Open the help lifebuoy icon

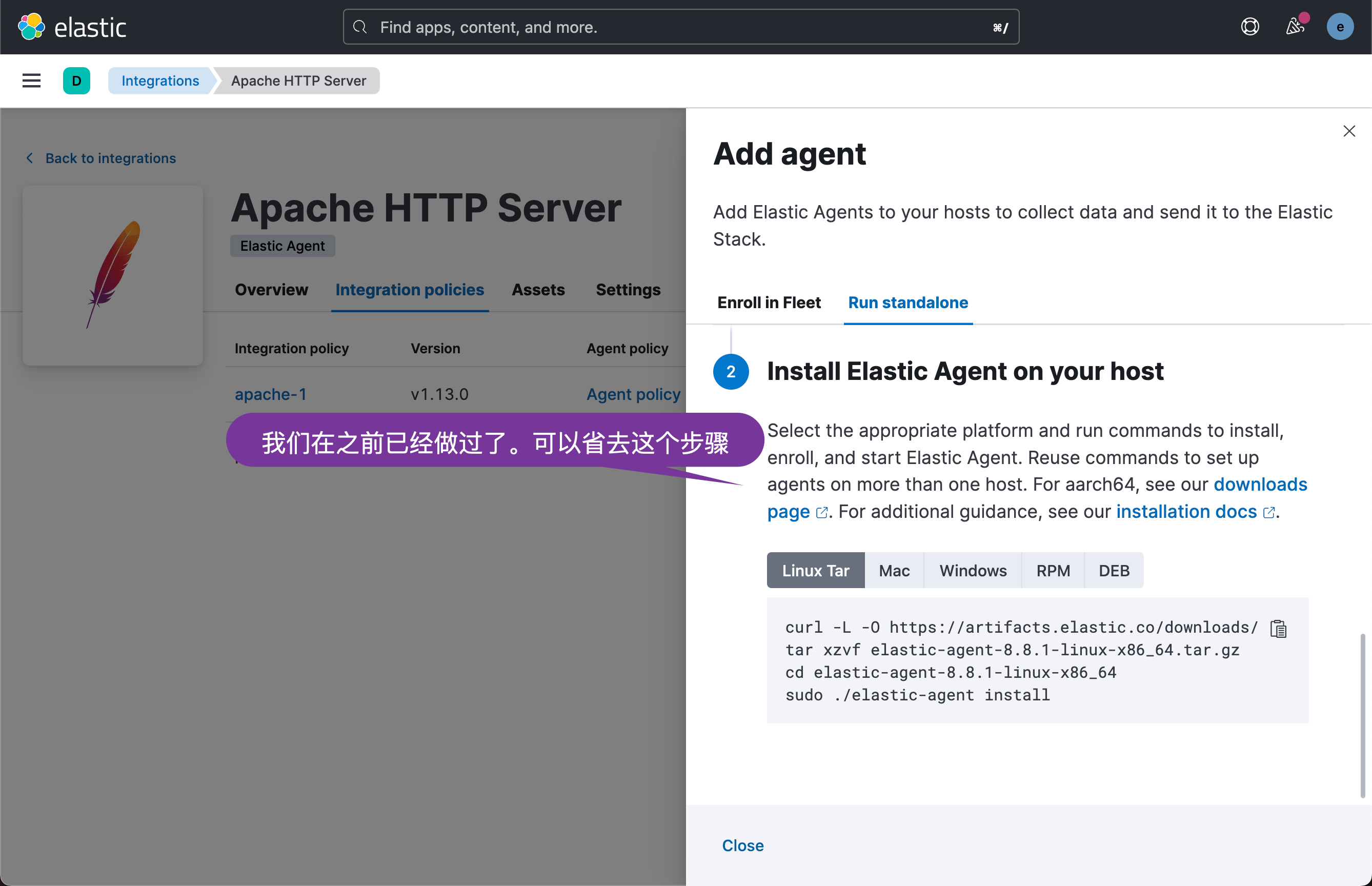pyautogui.click(x=1249, y=27)
